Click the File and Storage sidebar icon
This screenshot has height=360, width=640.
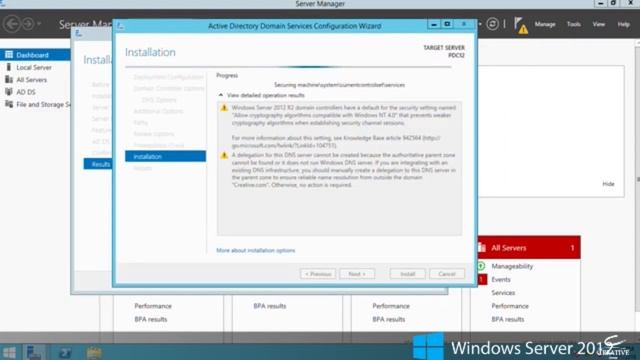point(9,104)
